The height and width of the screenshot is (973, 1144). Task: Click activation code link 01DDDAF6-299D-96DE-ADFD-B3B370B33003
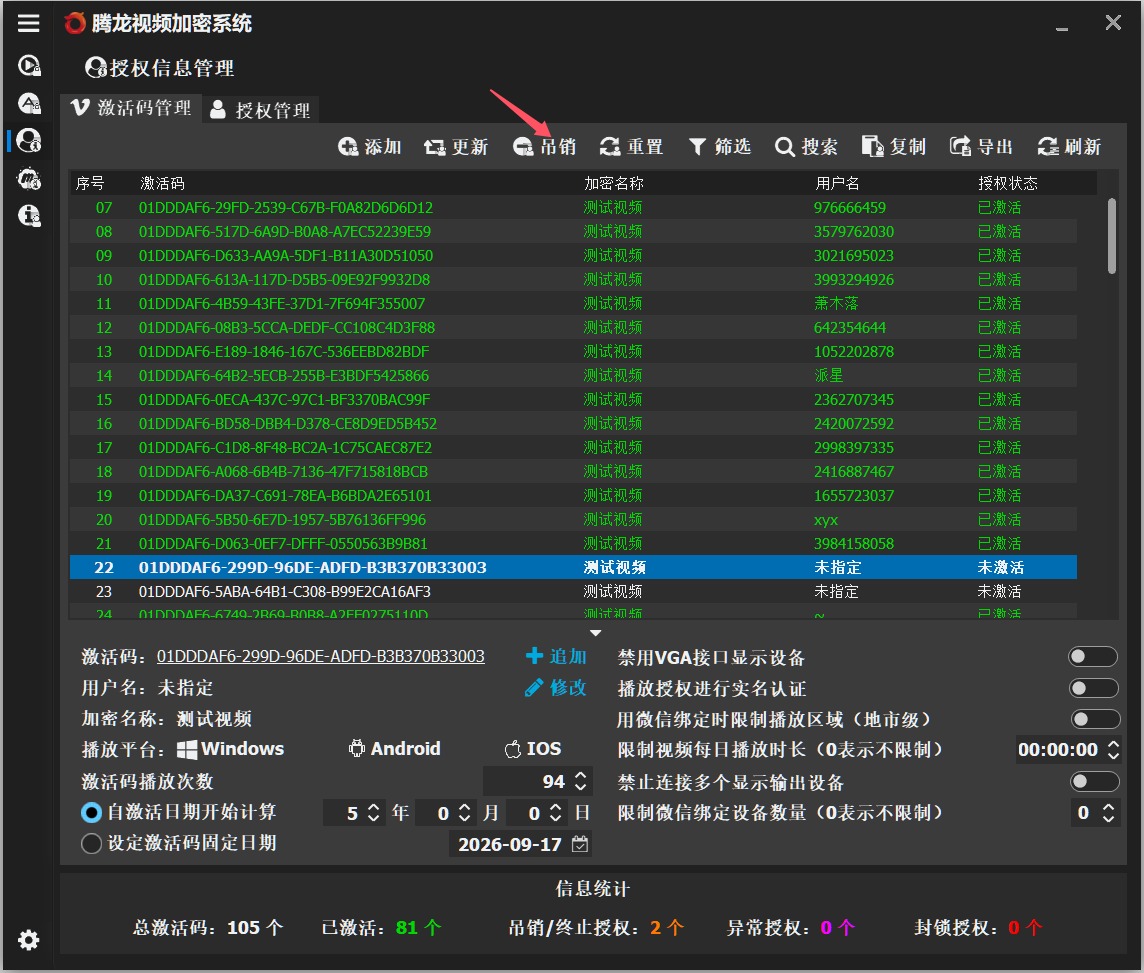point(320,656)
